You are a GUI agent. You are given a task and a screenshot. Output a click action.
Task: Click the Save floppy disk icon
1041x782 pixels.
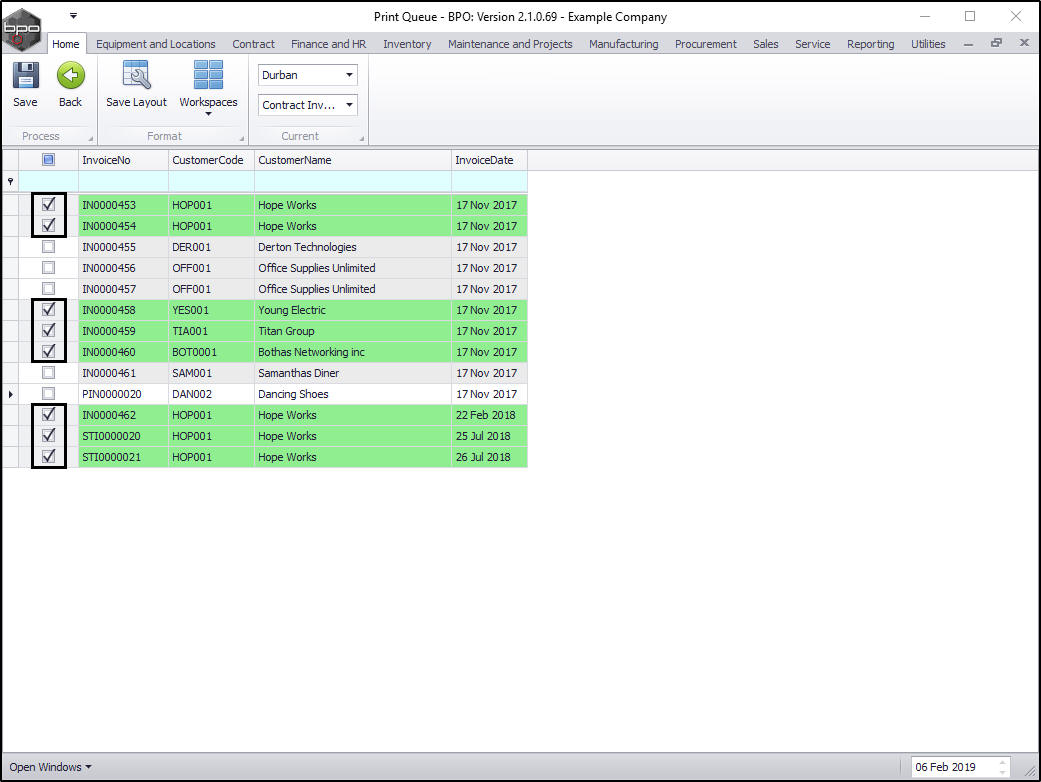coord(25,76)
